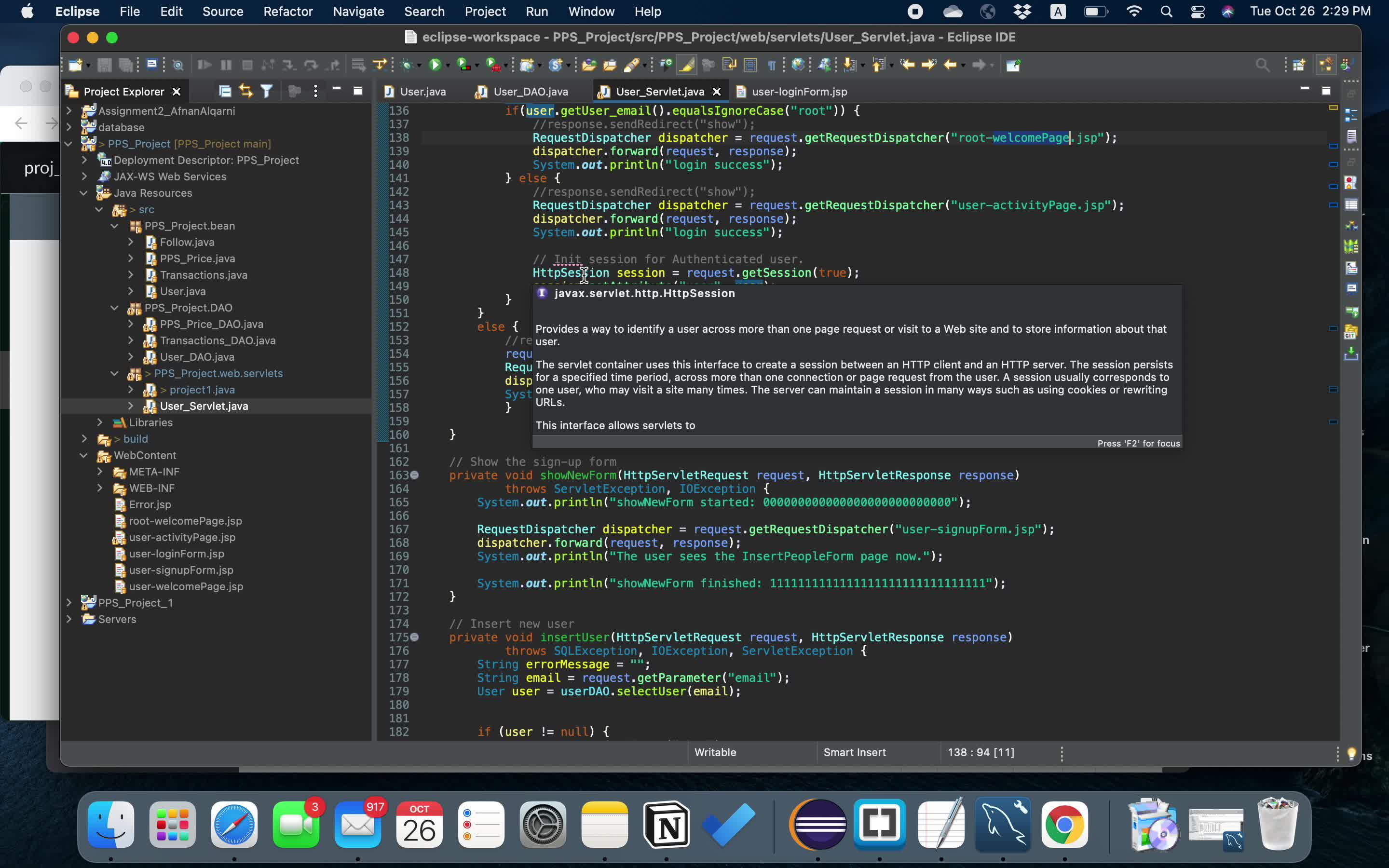This screenshot has width=1389, height=868.
Task: Click the green Run button
Action: pos(435,65)
